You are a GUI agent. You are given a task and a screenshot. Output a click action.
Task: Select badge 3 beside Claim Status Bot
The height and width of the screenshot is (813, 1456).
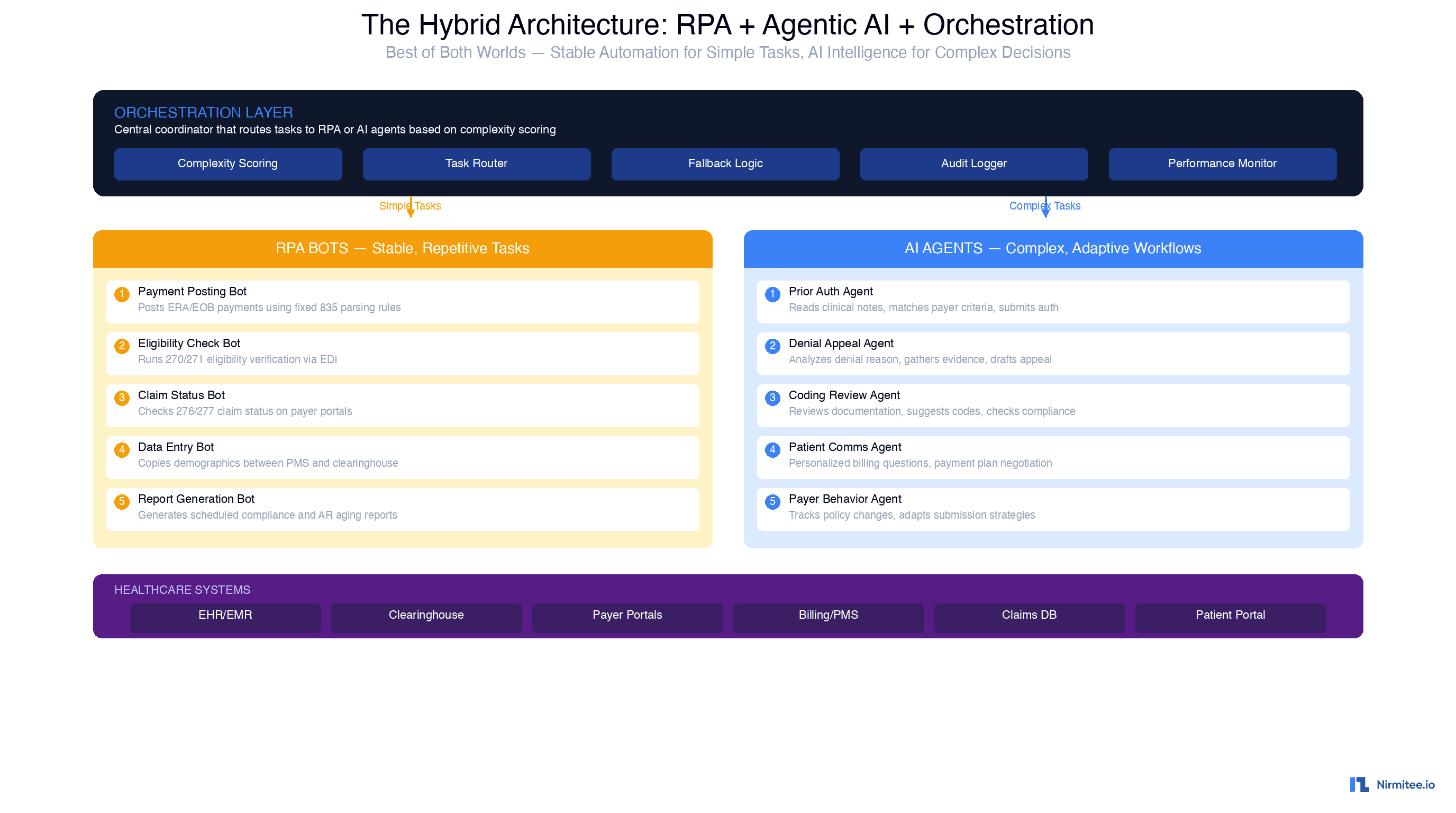(122, 398)
